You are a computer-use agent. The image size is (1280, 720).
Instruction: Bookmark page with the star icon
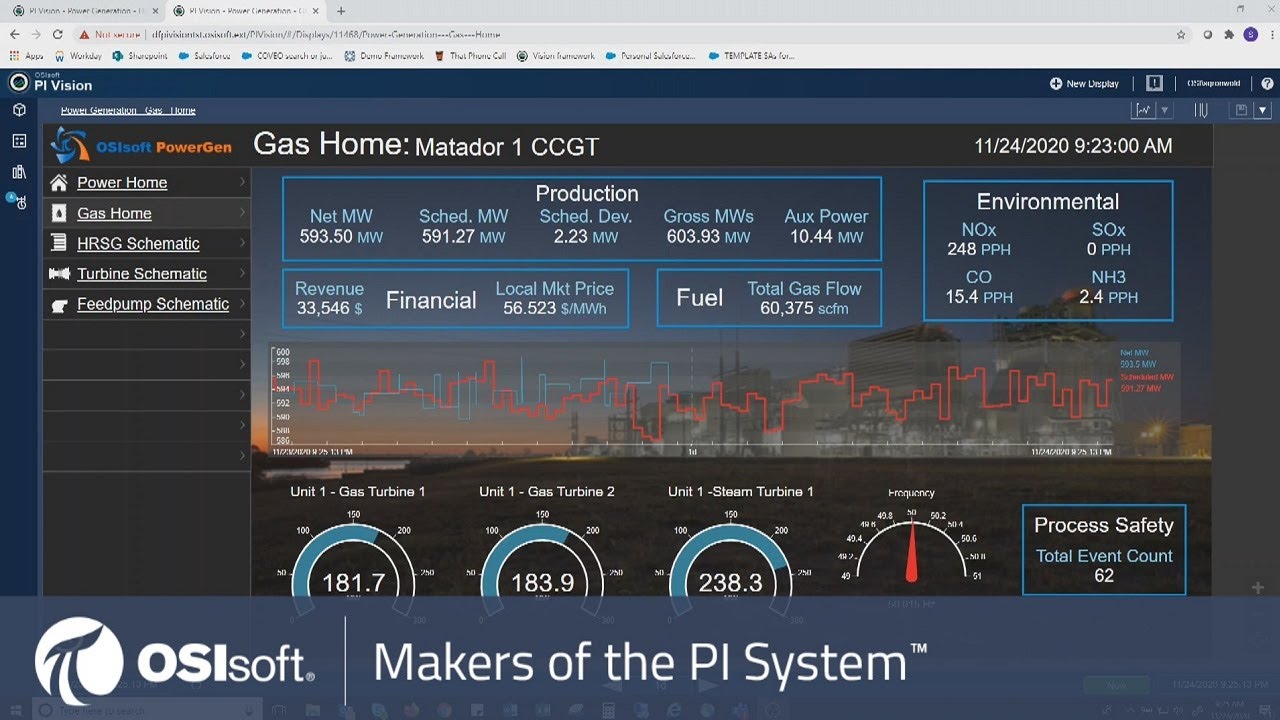click(1181, 34)
